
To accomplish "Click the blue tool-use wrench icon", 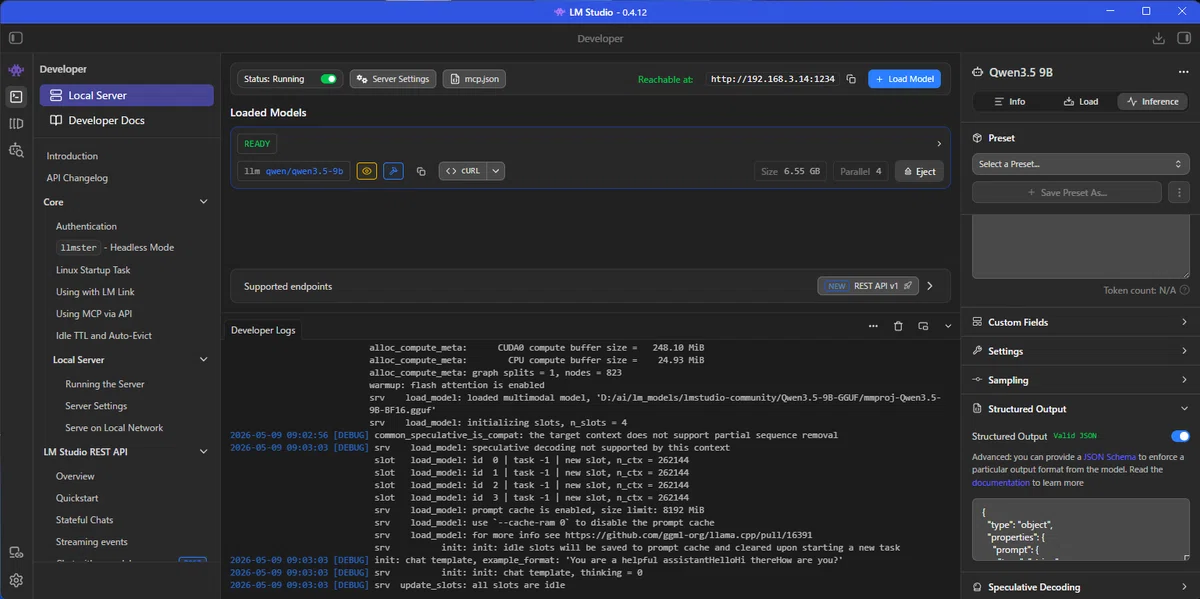I will pos(393,171).
